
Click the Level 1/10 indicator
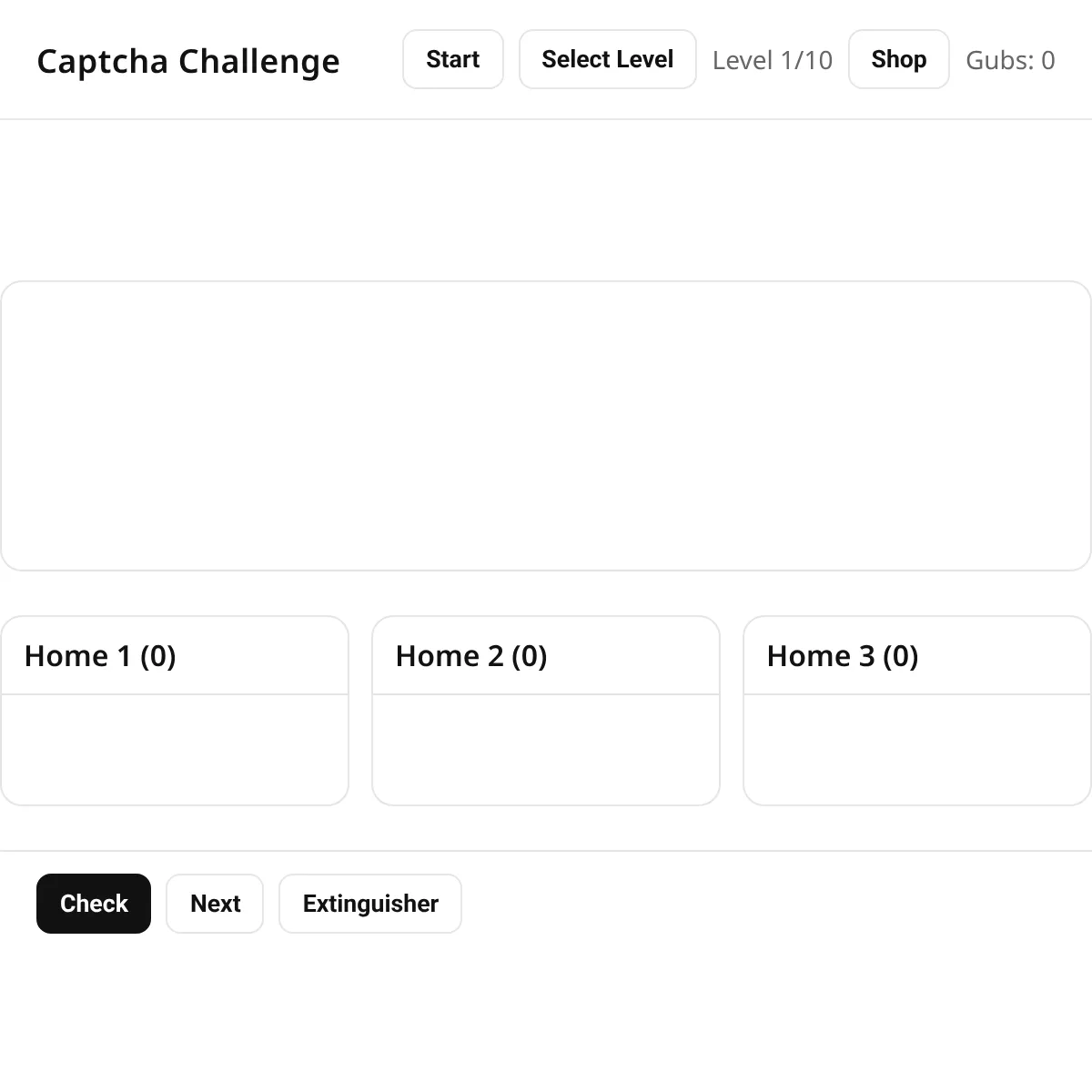[x=772, y=60]
